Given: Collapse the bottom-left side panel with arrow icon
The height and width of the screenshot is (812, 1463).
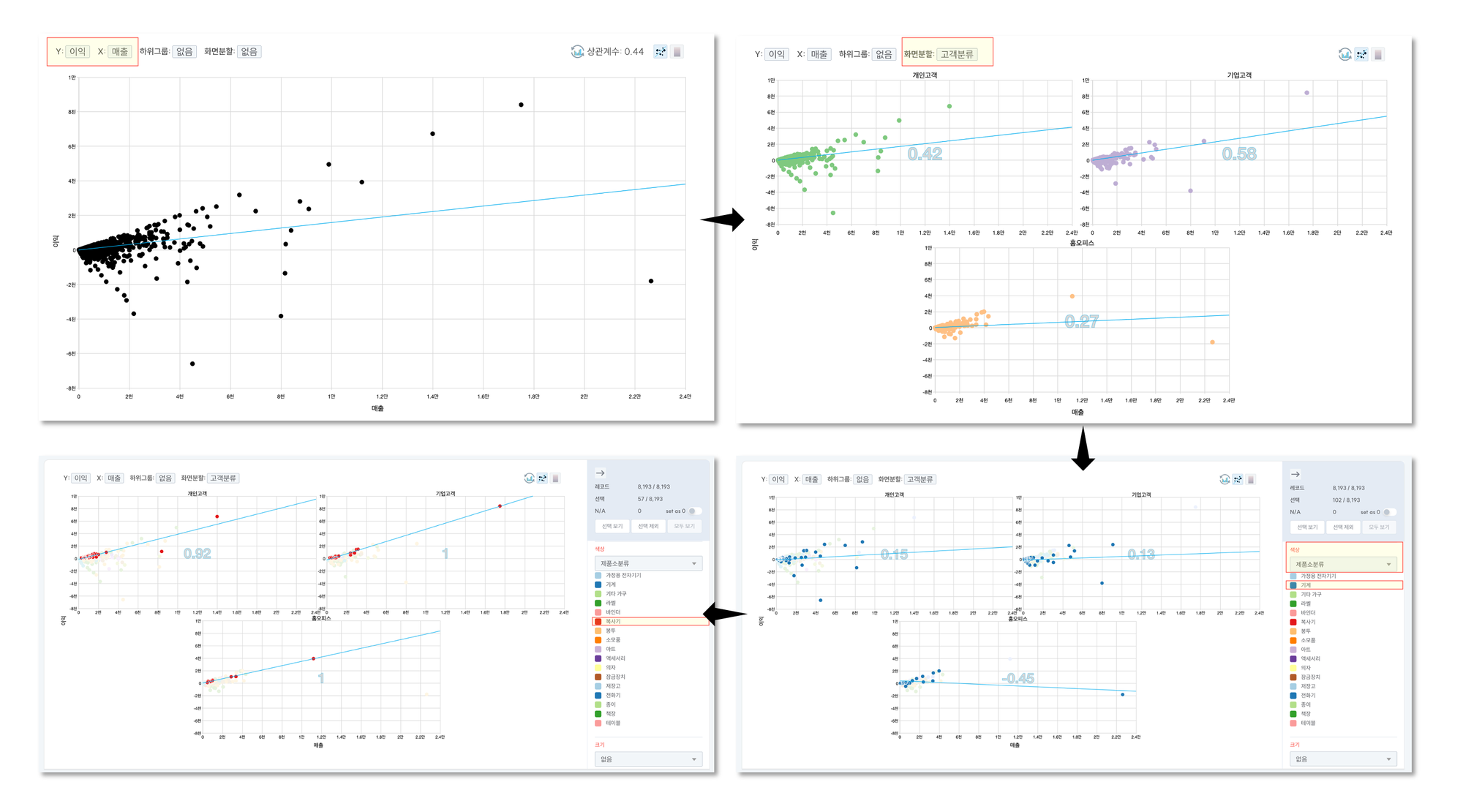Looking at the screenshot, I should [x=600, y=473].
